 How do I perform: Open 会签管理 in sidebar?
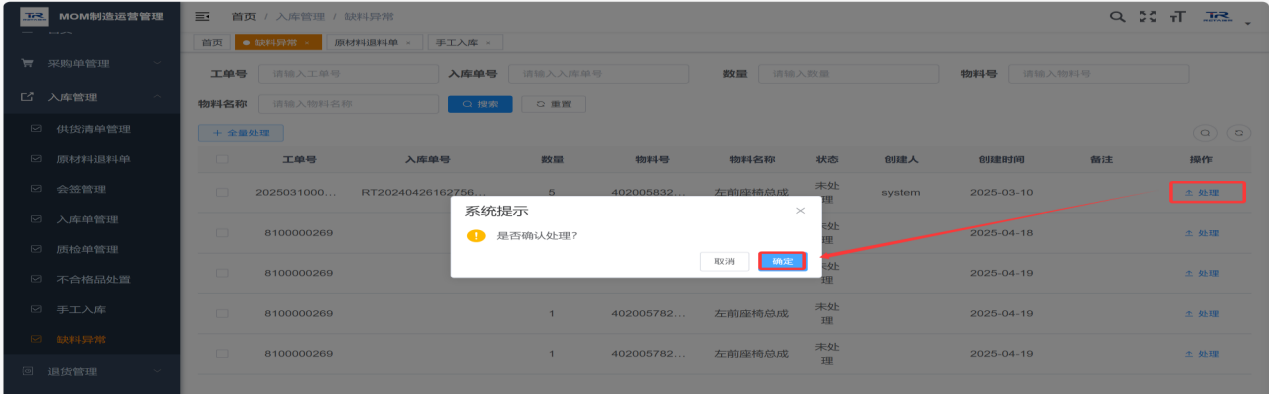[81, 189]
